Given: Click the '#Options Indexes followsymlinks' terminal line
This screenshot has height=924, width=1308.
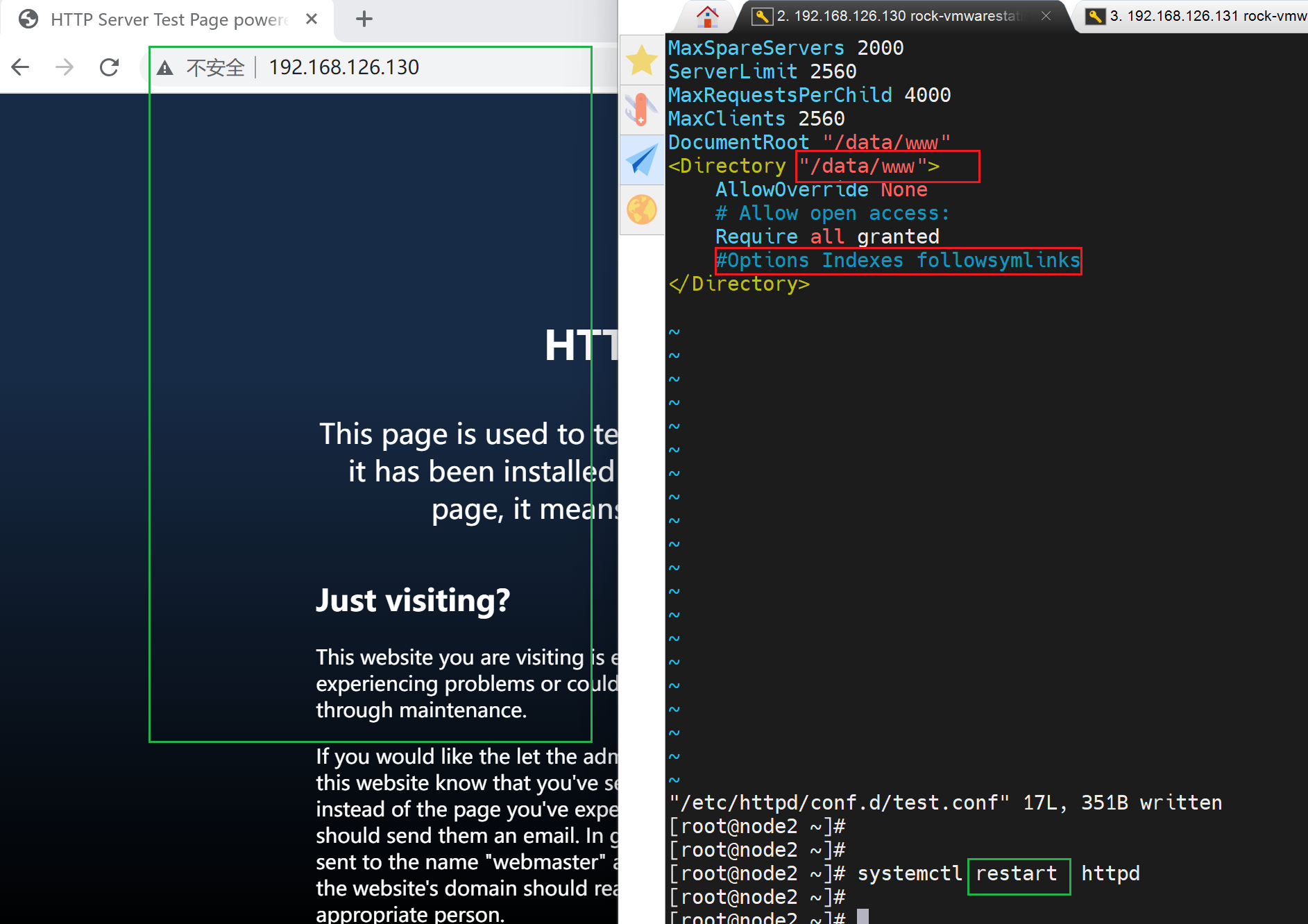Looking at the screenshot, I should point(897,261).
